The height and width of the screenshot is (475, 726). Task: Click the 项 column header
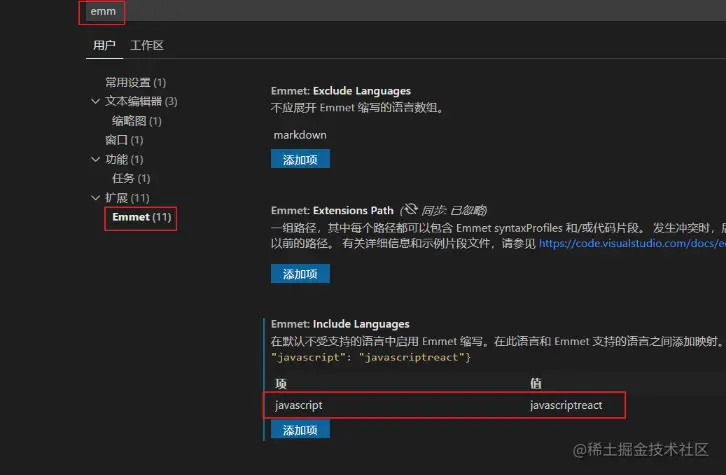281,383
